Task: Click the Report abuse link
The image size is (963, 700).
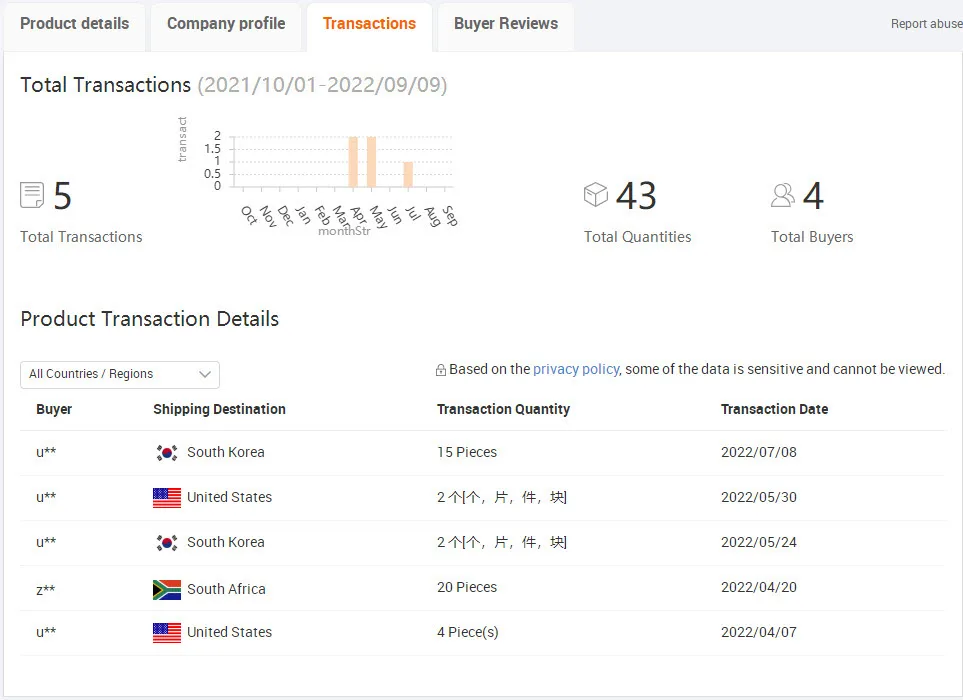Action: pyautogui.click(x=926, y=24)
